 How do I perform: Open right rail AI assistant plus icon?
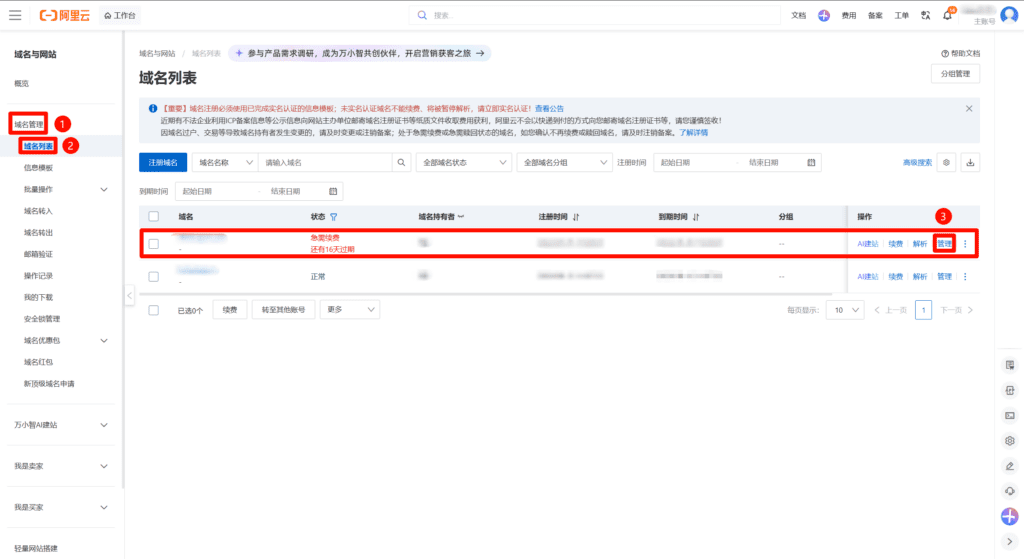(x=1010, y=516)
